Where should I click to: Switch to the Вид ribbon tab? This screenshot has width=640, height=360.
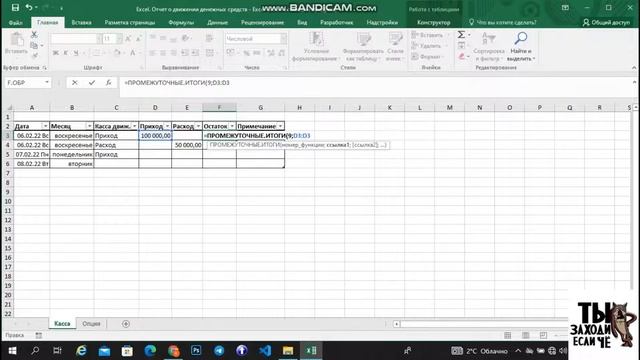coord(302,22)
